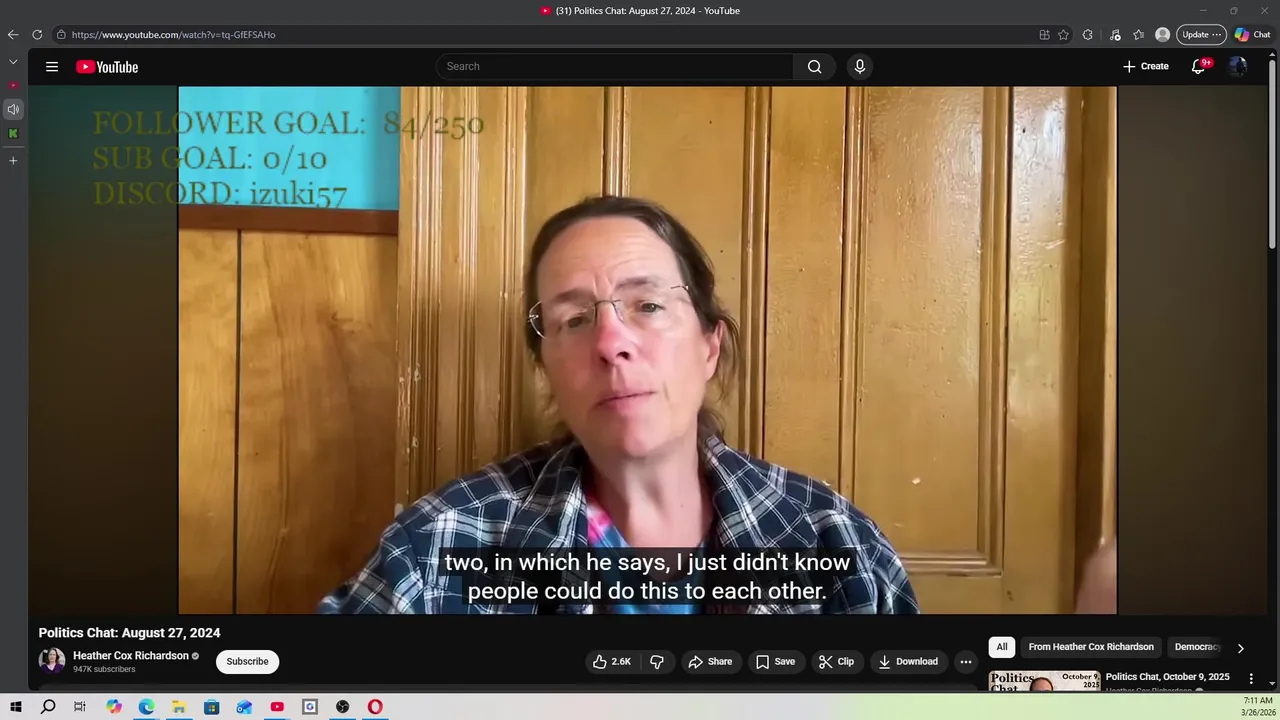Viewport: 1280px width, 720px height.
Task: Click the video title 'Politics Chat: August 27, 2024'
Action: coord(129,633)
